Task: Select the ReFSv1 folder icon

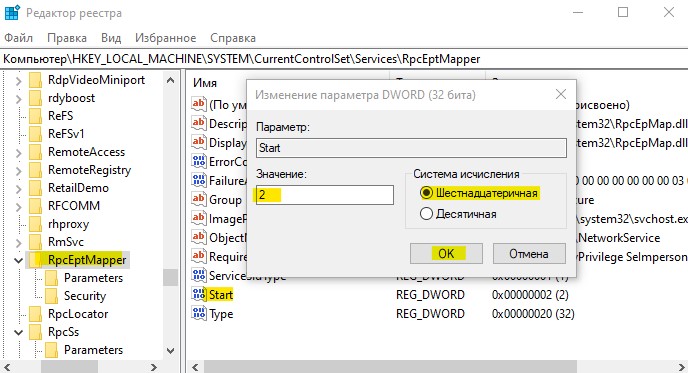Action: pyautogui.click(x=36, y=134)
